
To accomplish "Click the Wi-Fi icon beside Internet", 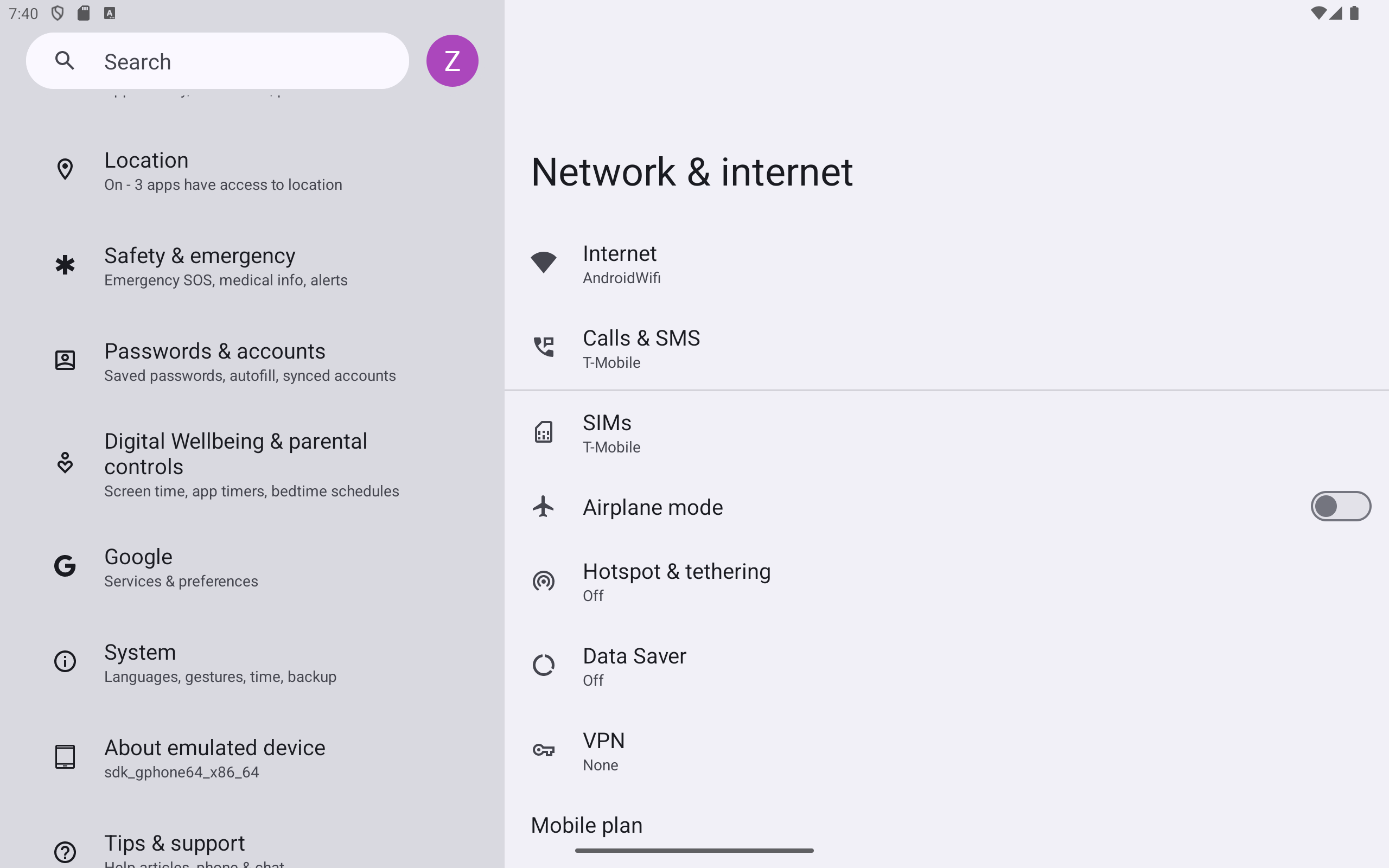I will point(544,263).
